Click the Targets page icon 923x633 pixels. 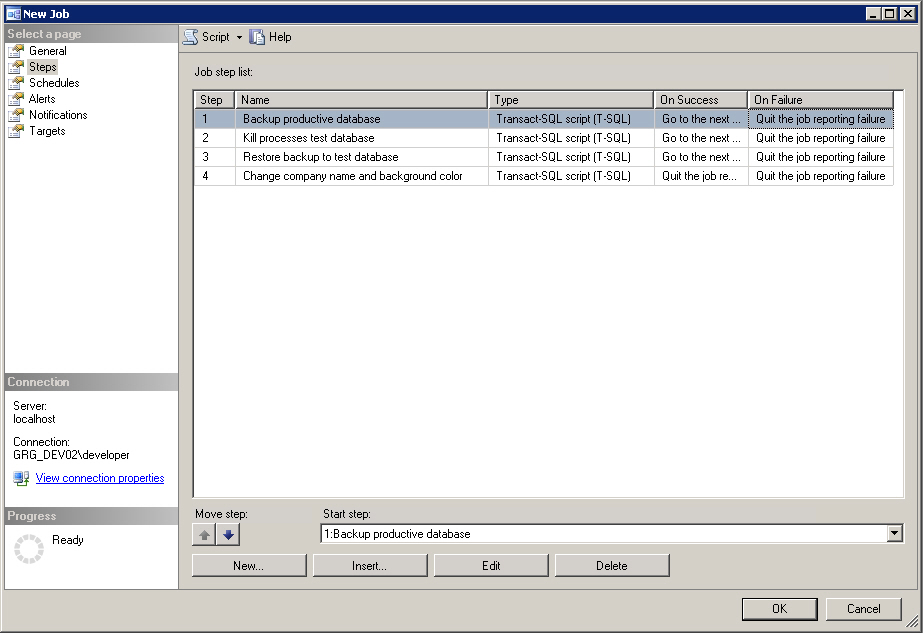(x=16, y=131)
